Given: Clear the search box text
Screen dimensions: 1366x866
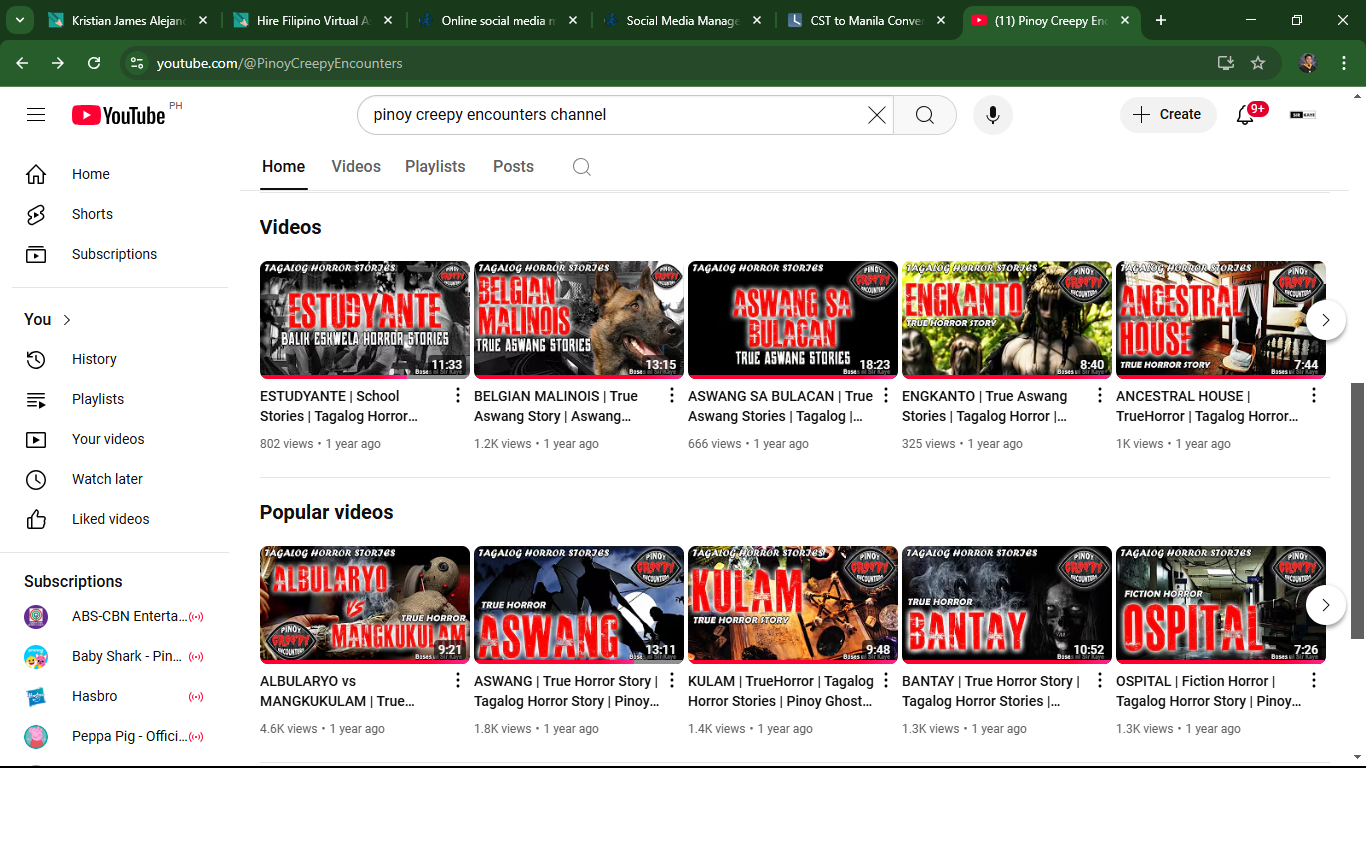Looking at the screenshot, I should 877,115.
